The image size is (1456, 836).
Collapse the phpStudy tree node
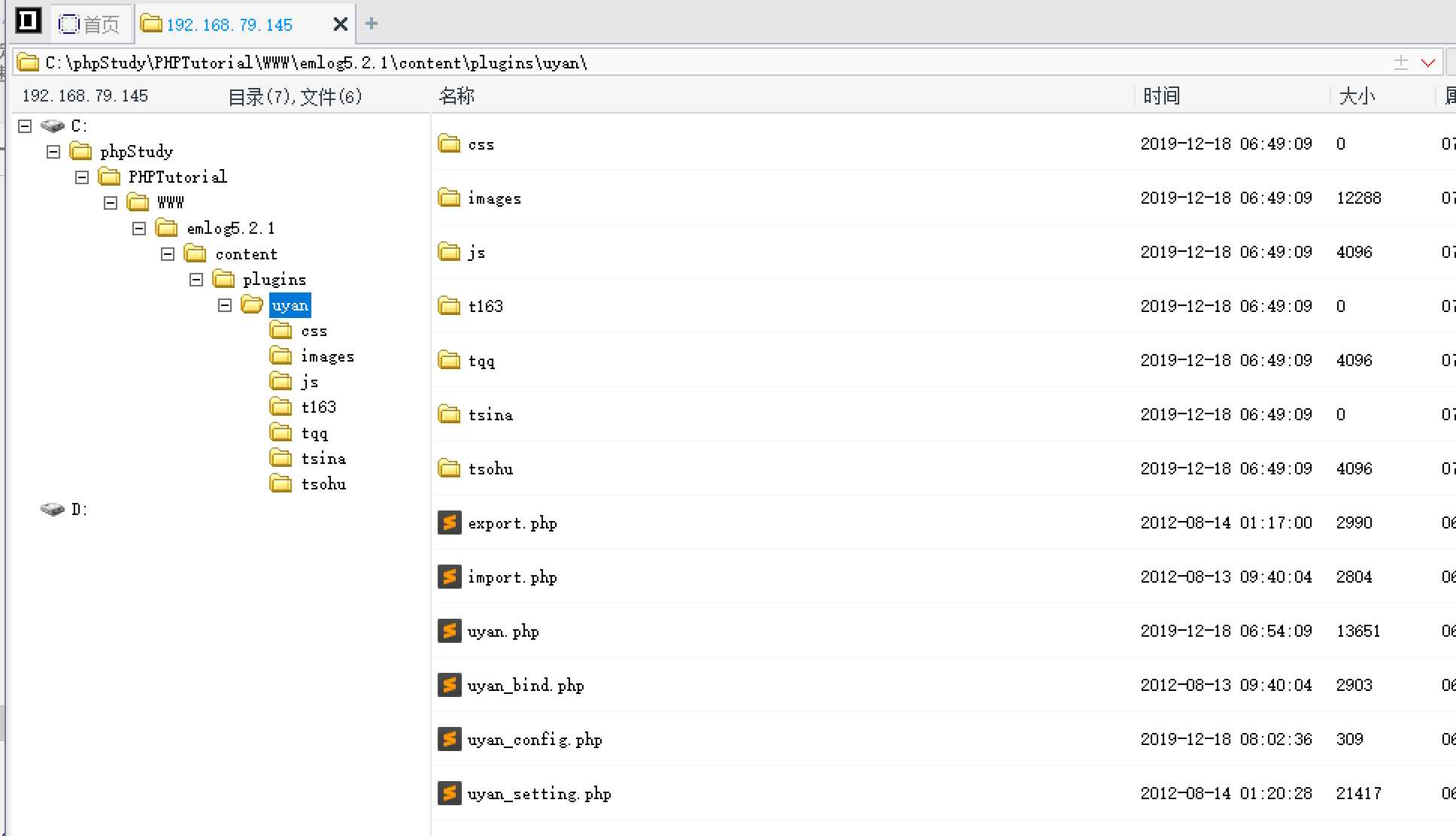53,152
